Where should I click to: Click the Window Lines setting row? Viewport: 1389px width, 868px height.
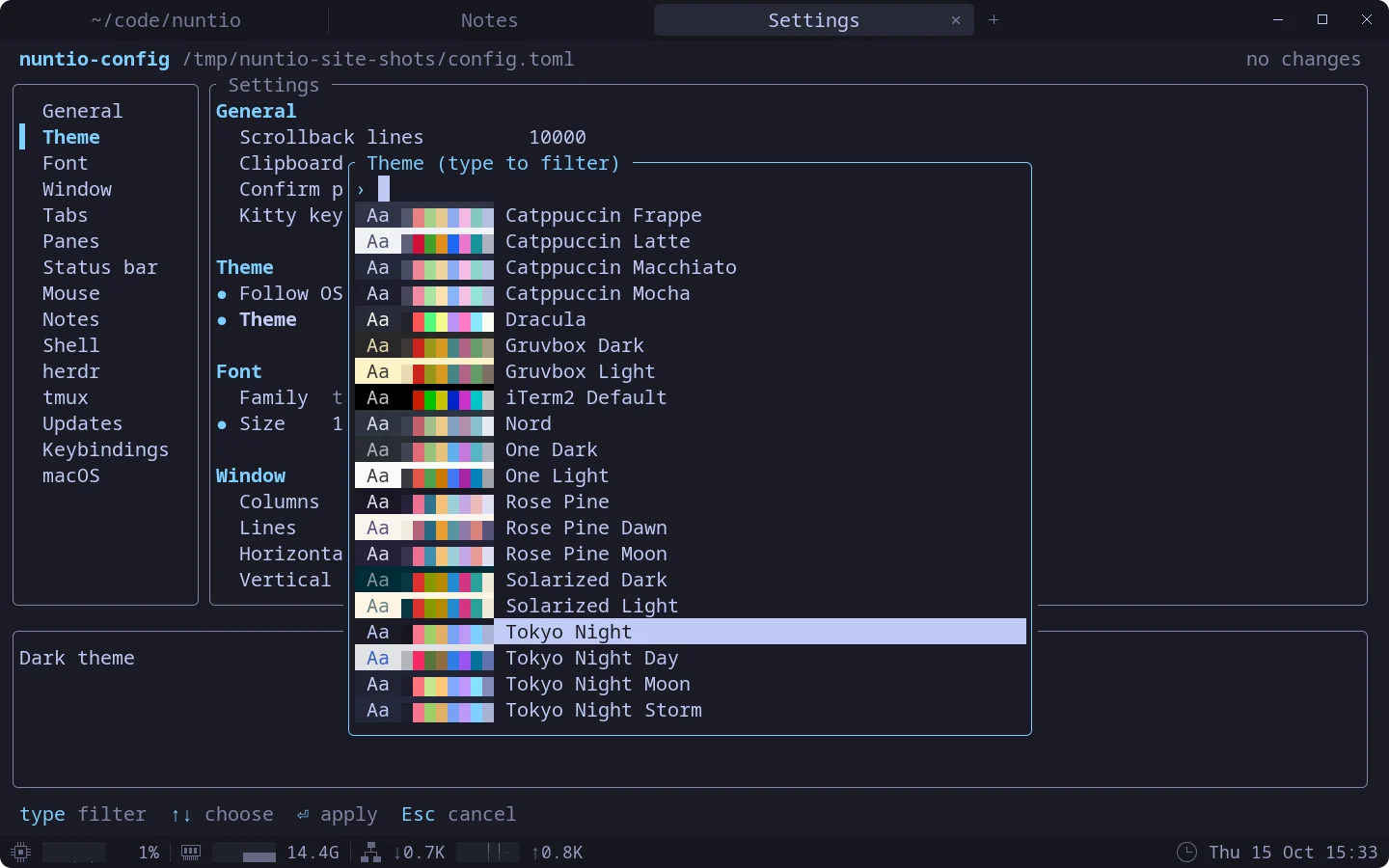pyautogui.click(x=267, y=528)
